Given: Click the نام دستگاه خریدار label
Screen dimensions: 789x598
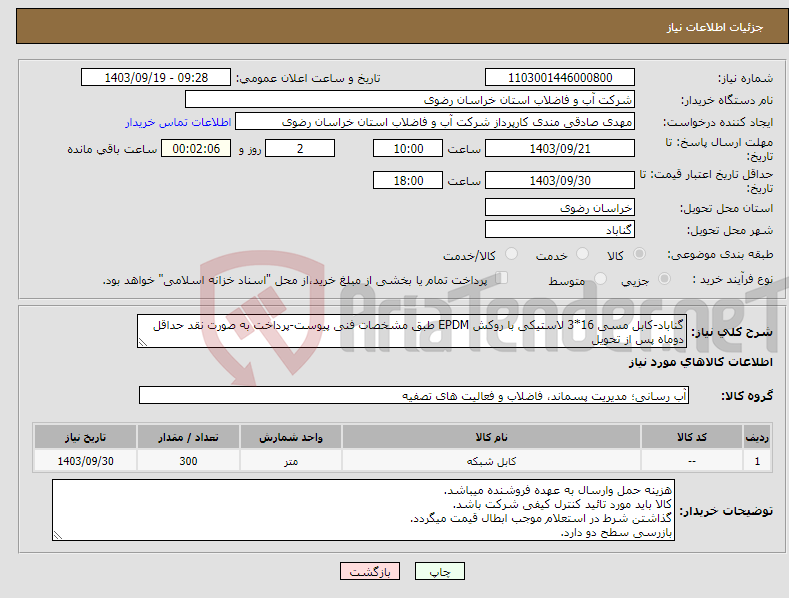Looking at the screenshot, I should [727, 101].
